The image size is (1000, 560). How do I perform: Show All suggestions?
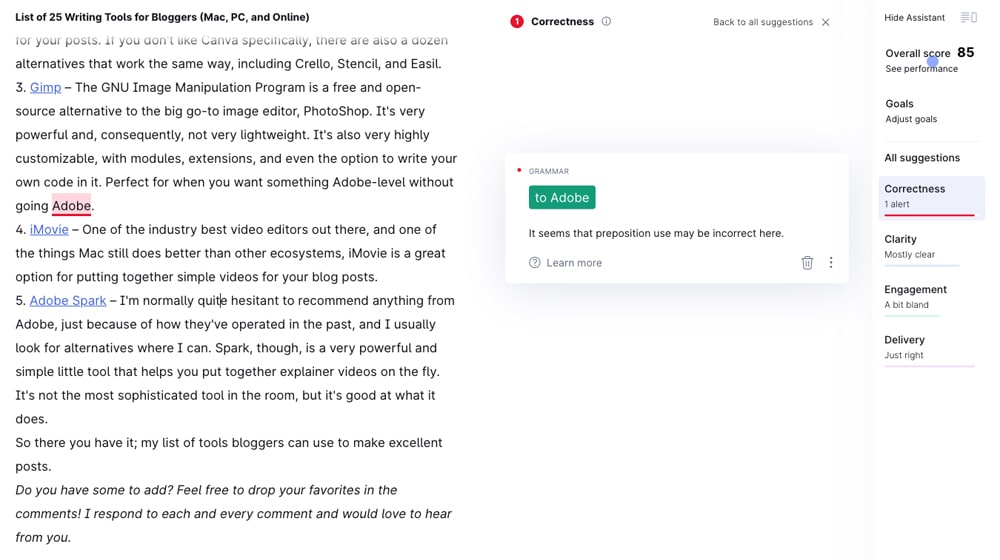[921, 158]
